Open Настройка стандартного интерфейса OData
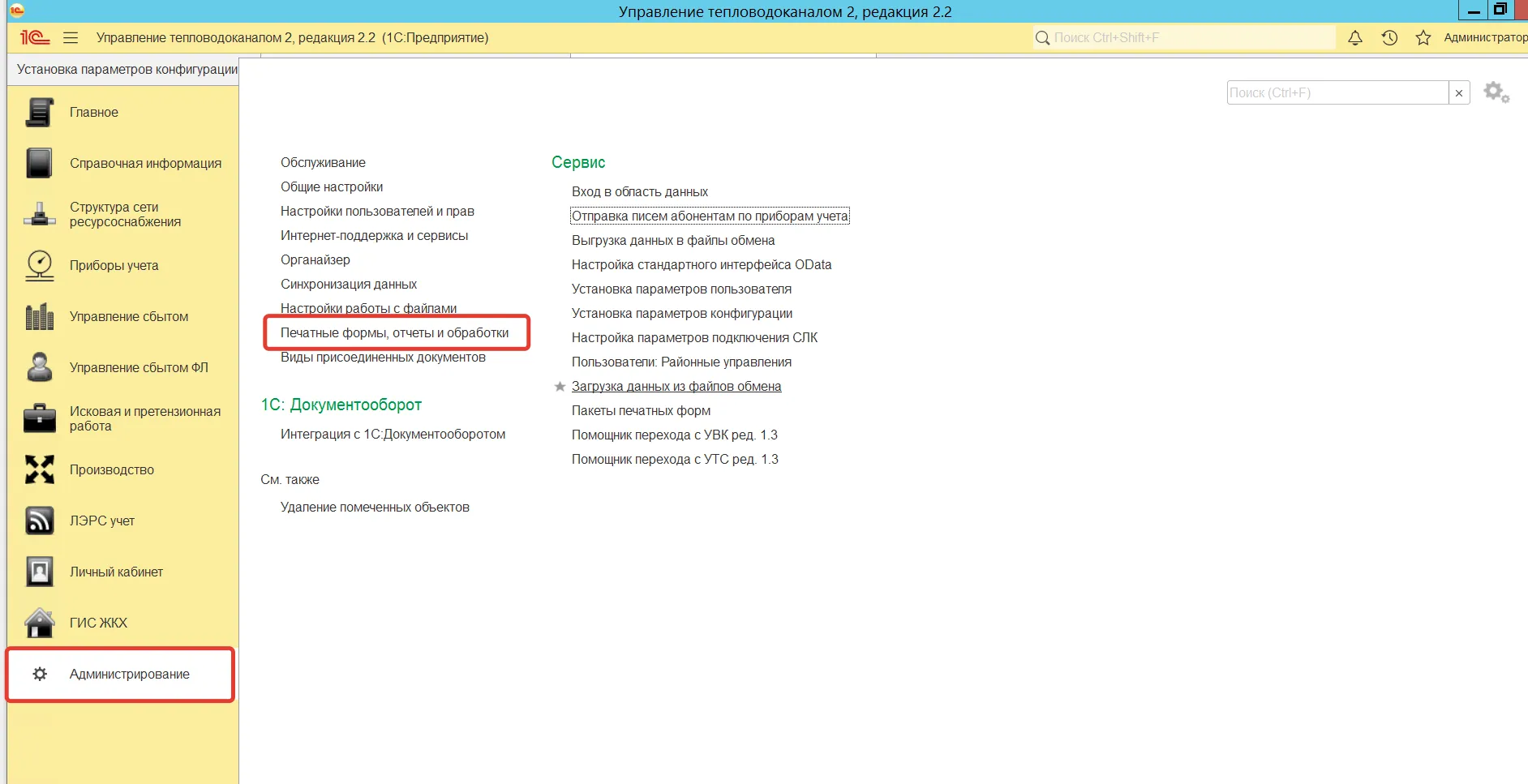This screenshot has width=1528, height=784. pyautogui.click(x=702, y=264)
